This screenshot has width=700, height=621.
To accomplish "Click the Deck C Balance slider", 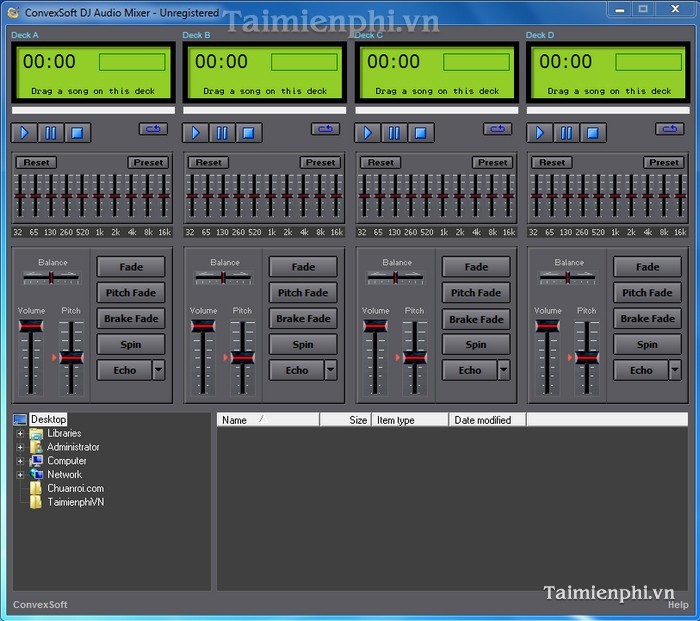I will point(396,278).
